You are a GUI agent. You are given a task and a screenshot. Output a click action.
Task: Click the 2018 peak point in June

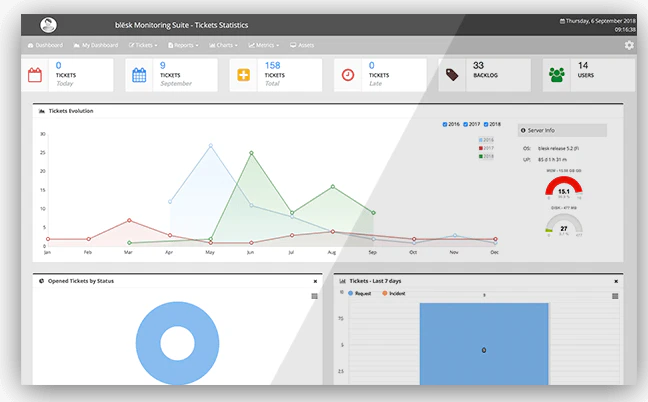251,153
